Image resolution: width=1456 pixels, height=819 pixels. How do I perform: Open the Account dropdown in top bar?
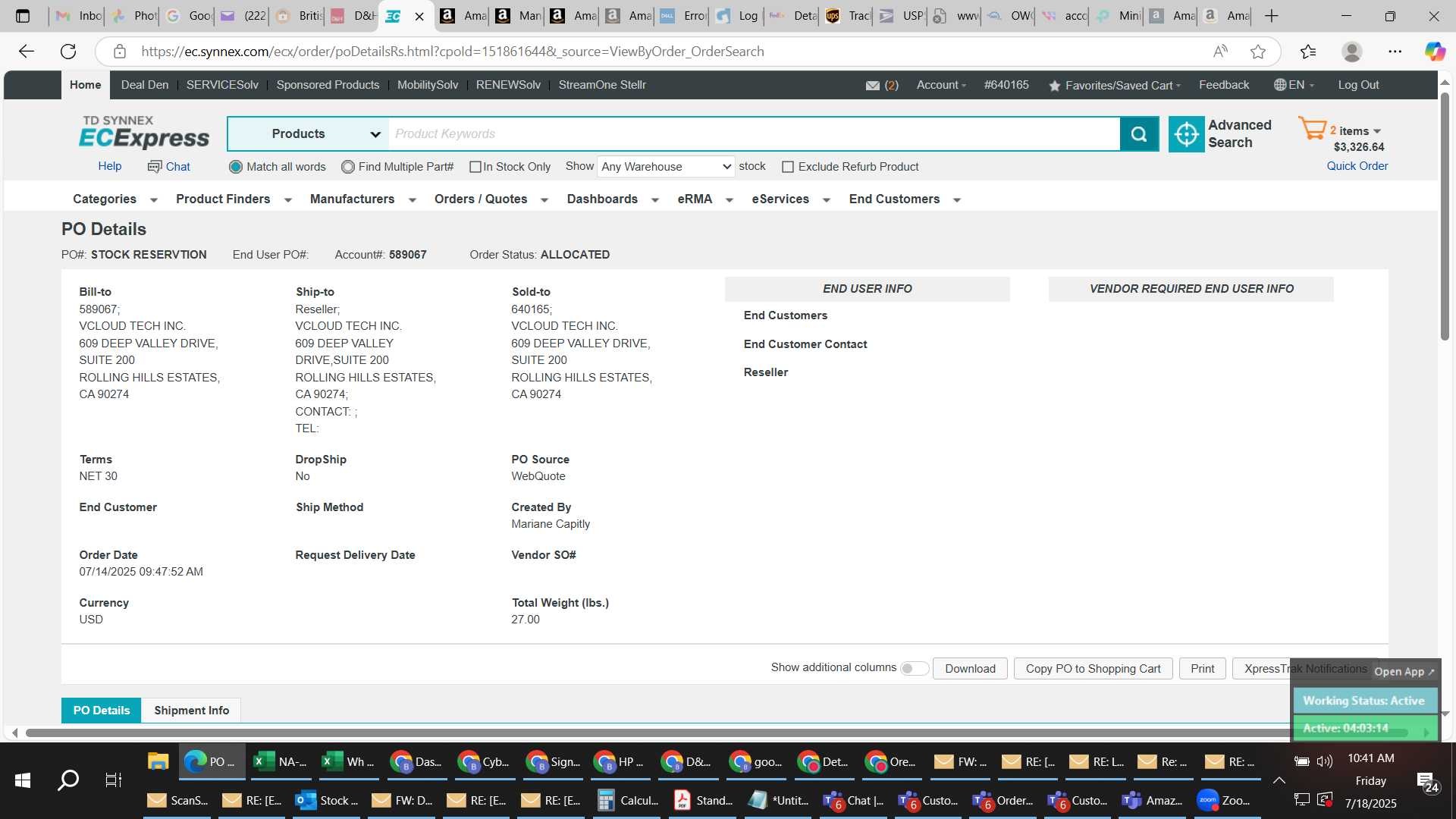[x=941, y=86]
